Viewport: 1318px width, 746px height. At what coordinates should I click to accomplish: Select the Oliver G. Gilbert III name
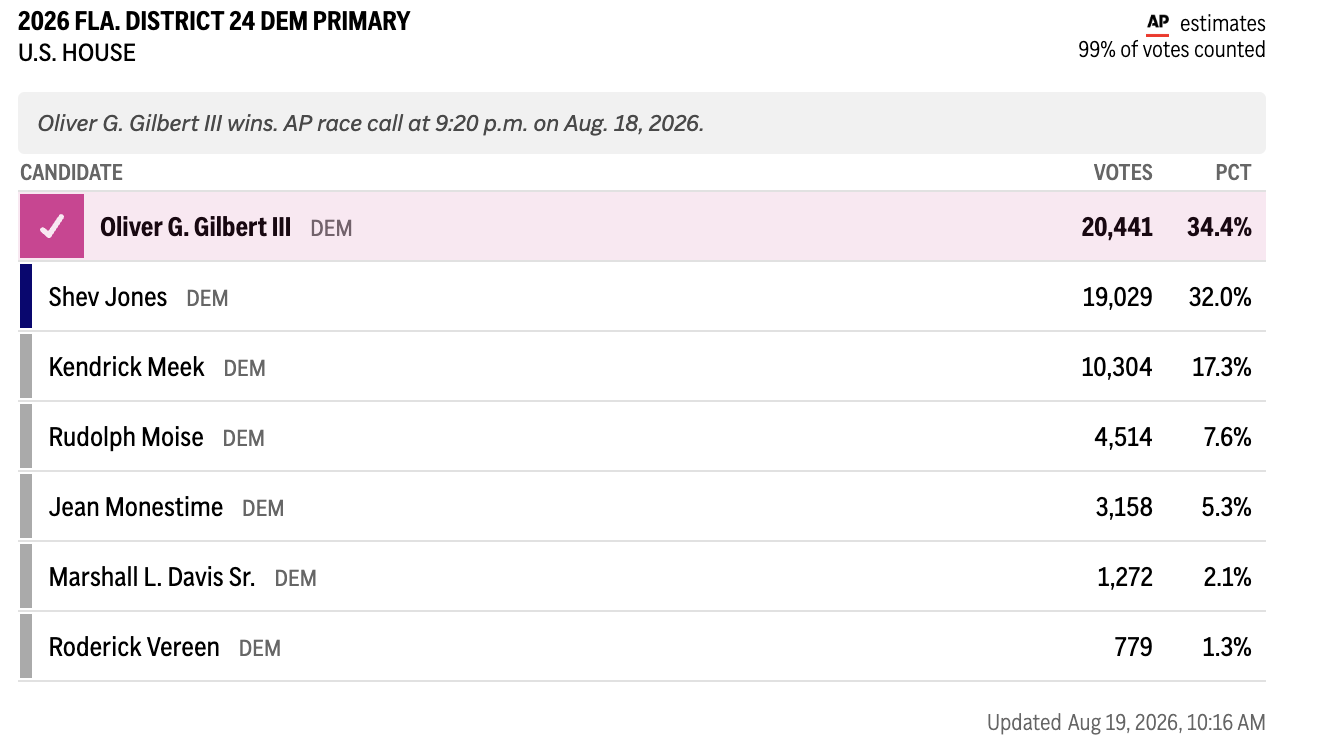(x=195, y=227)
